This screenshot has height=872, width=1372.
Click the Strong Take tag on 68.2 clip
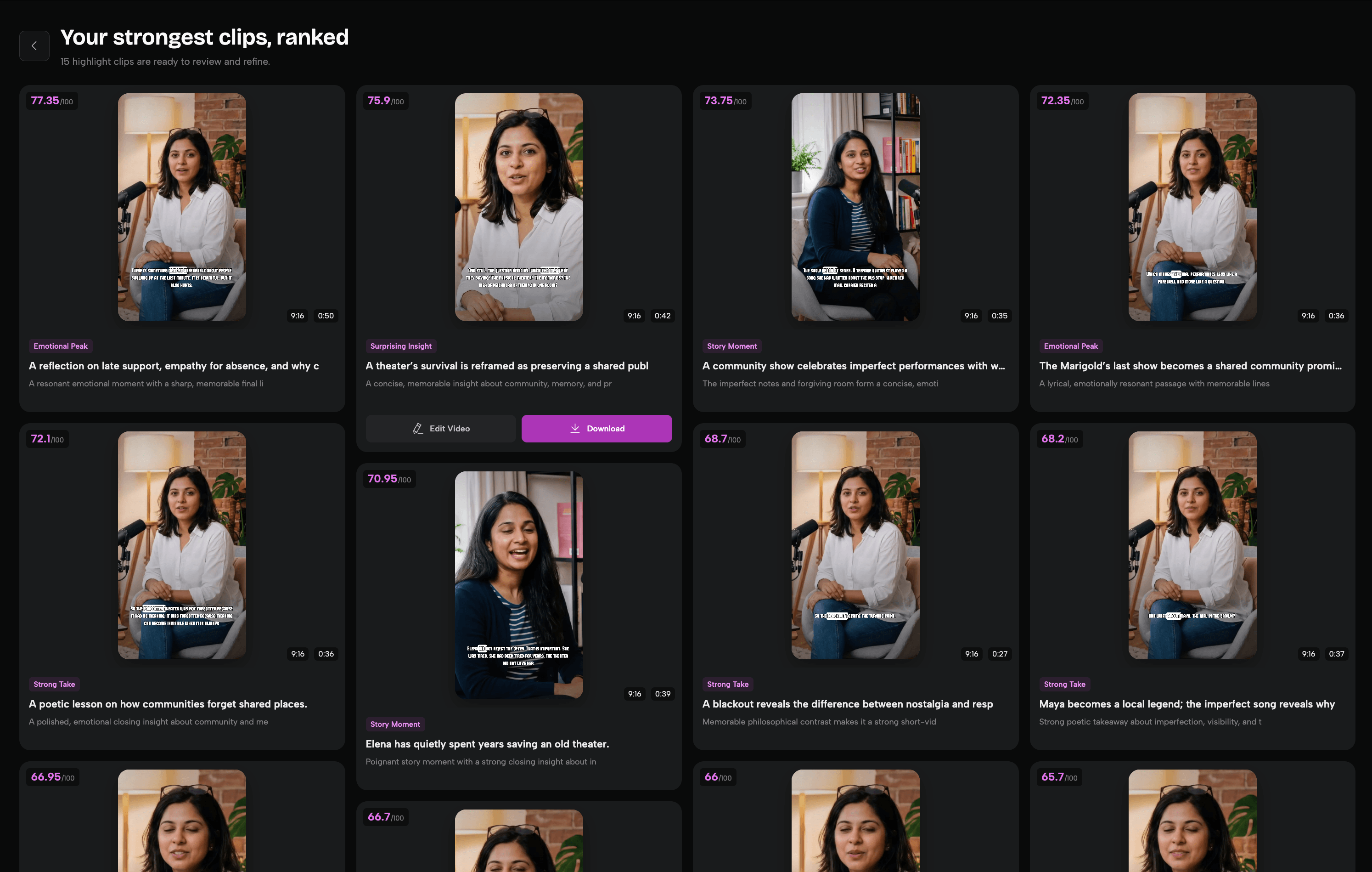[1064, 684]
